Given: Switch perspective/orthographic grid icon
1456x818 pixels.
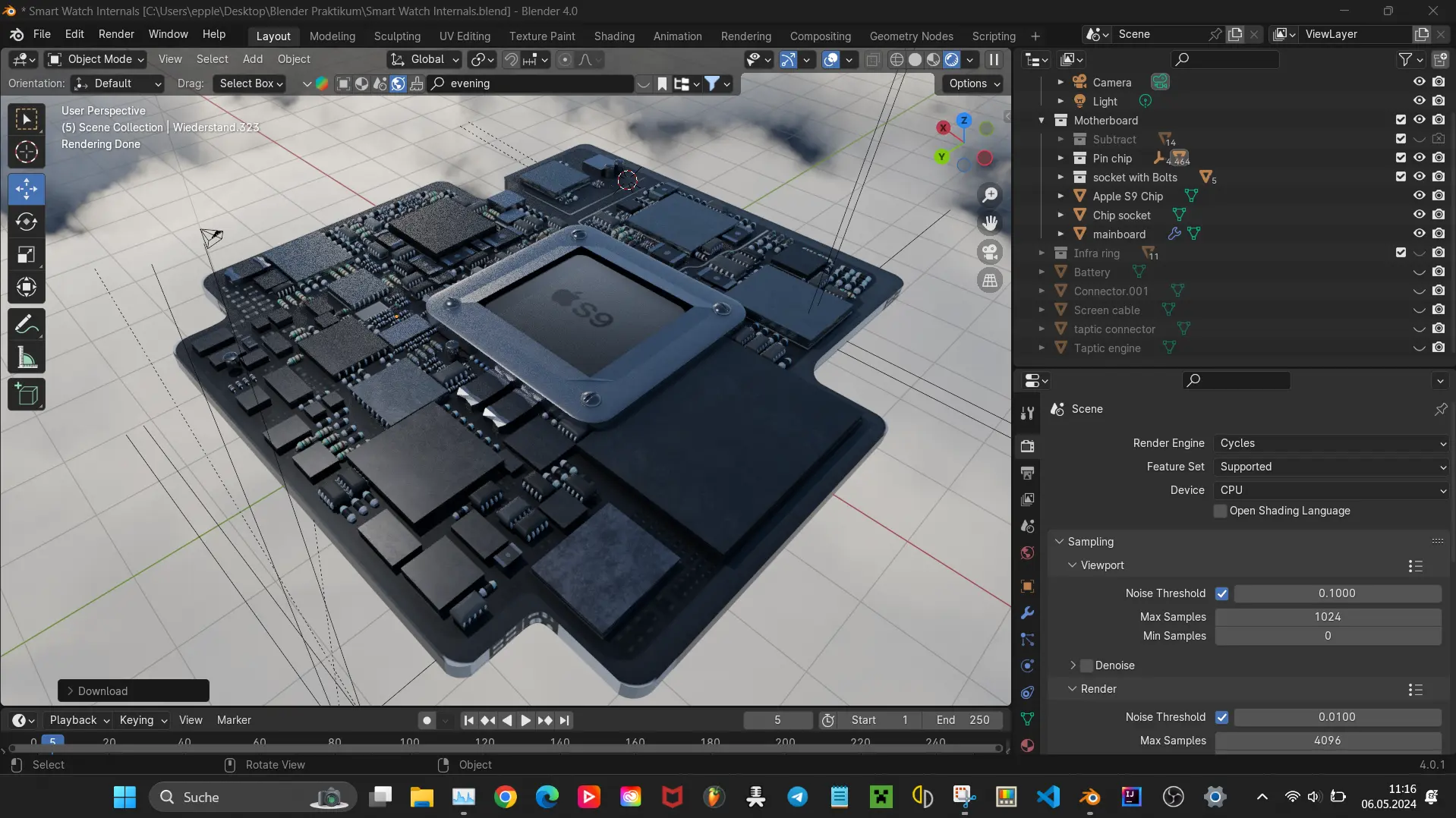Looking at the screenshot, I should tap(990, 281).
